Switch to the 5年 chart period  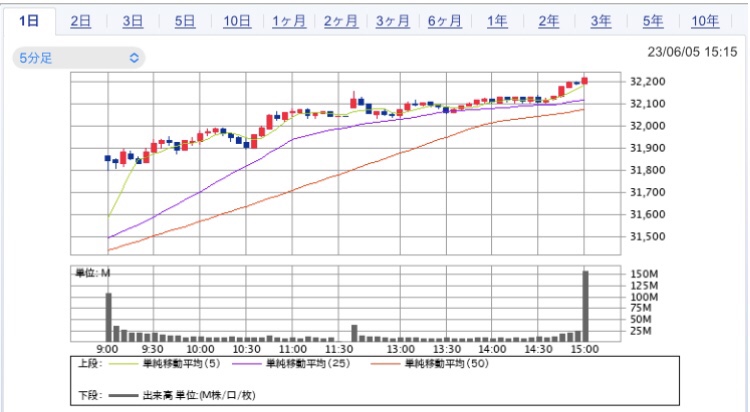[x=653, y=21]
